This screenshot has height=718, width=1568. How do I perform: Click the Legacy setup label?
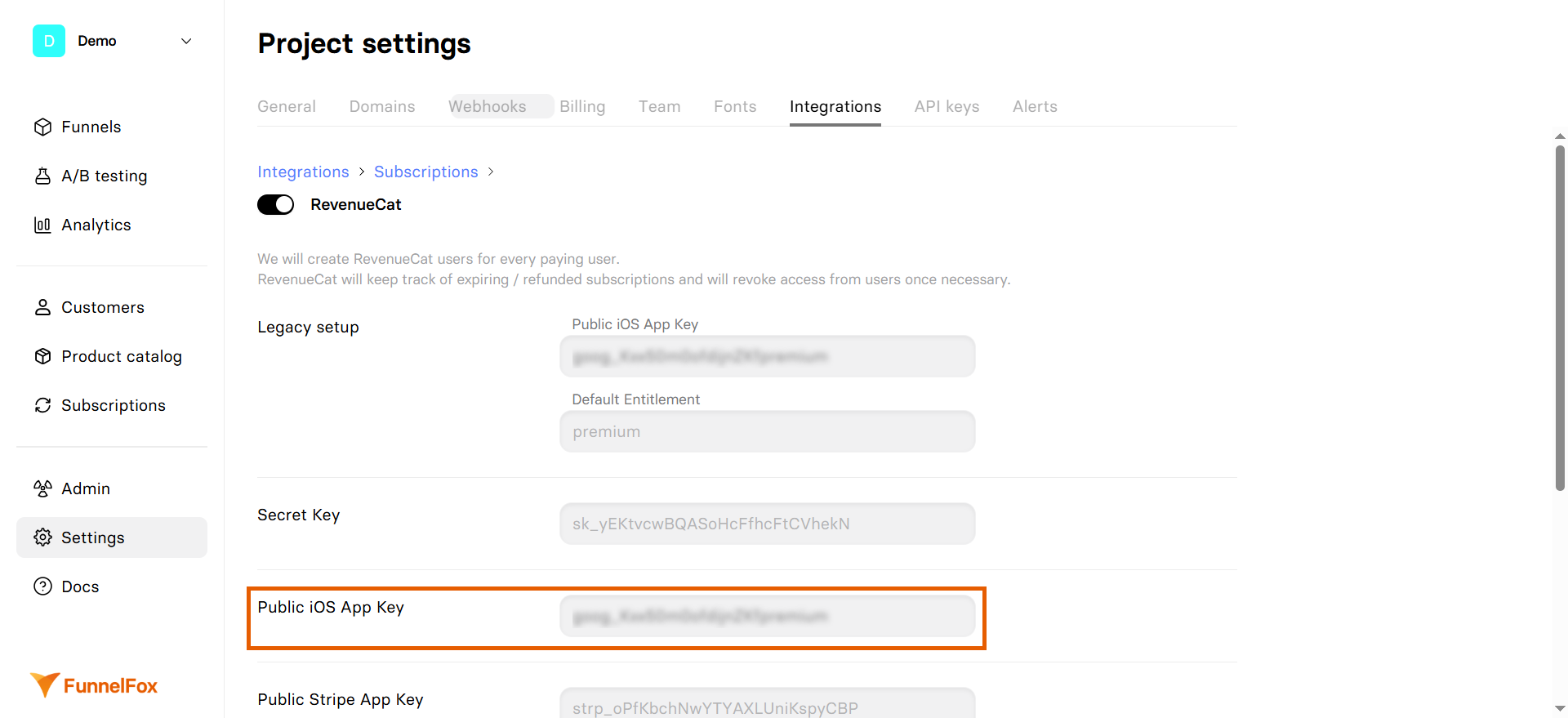coord(308,327)
